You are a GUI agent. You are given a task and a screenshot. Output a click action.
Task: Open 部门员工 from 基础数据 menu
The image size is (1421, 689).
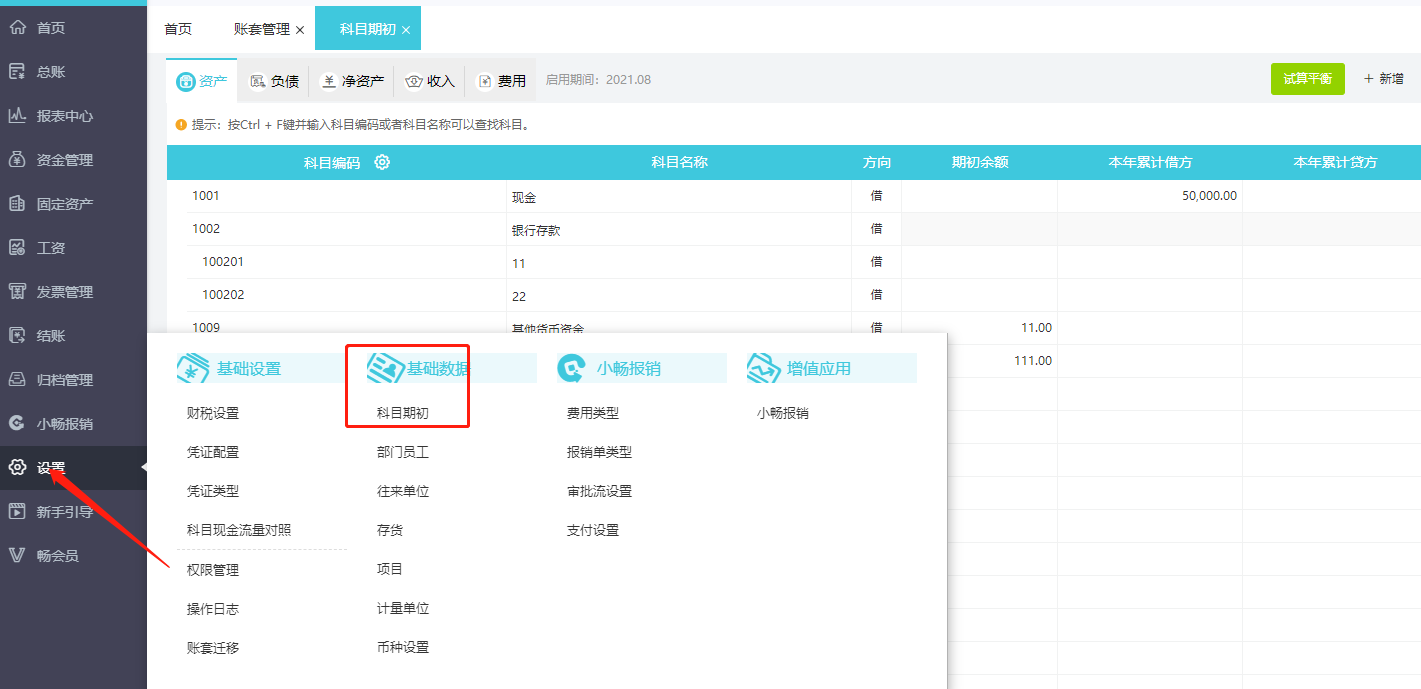tap(403, 452)
